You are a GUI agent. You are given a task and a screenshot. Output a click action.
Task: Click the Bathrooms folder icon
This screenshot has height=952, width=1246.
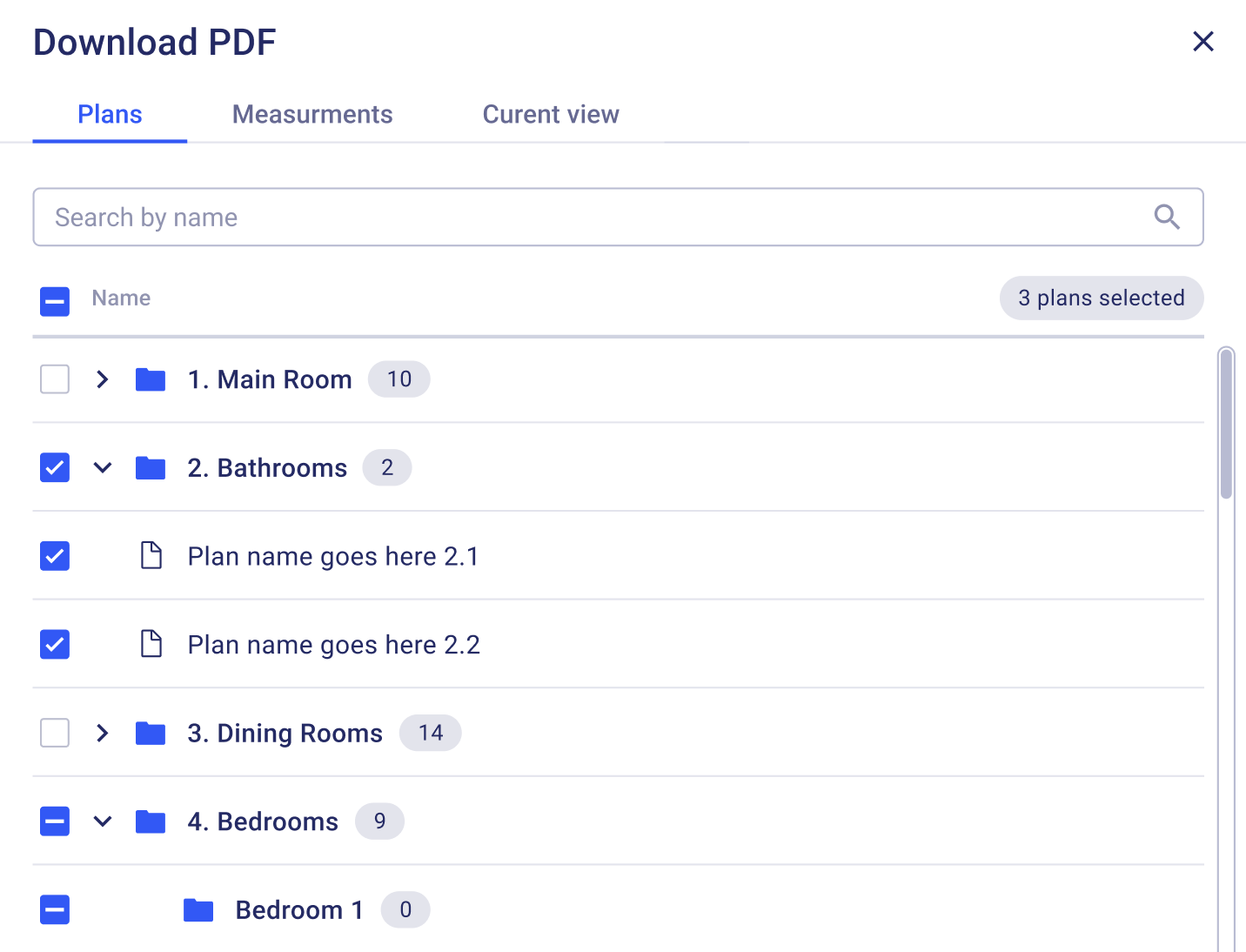[x=151, y=468]
